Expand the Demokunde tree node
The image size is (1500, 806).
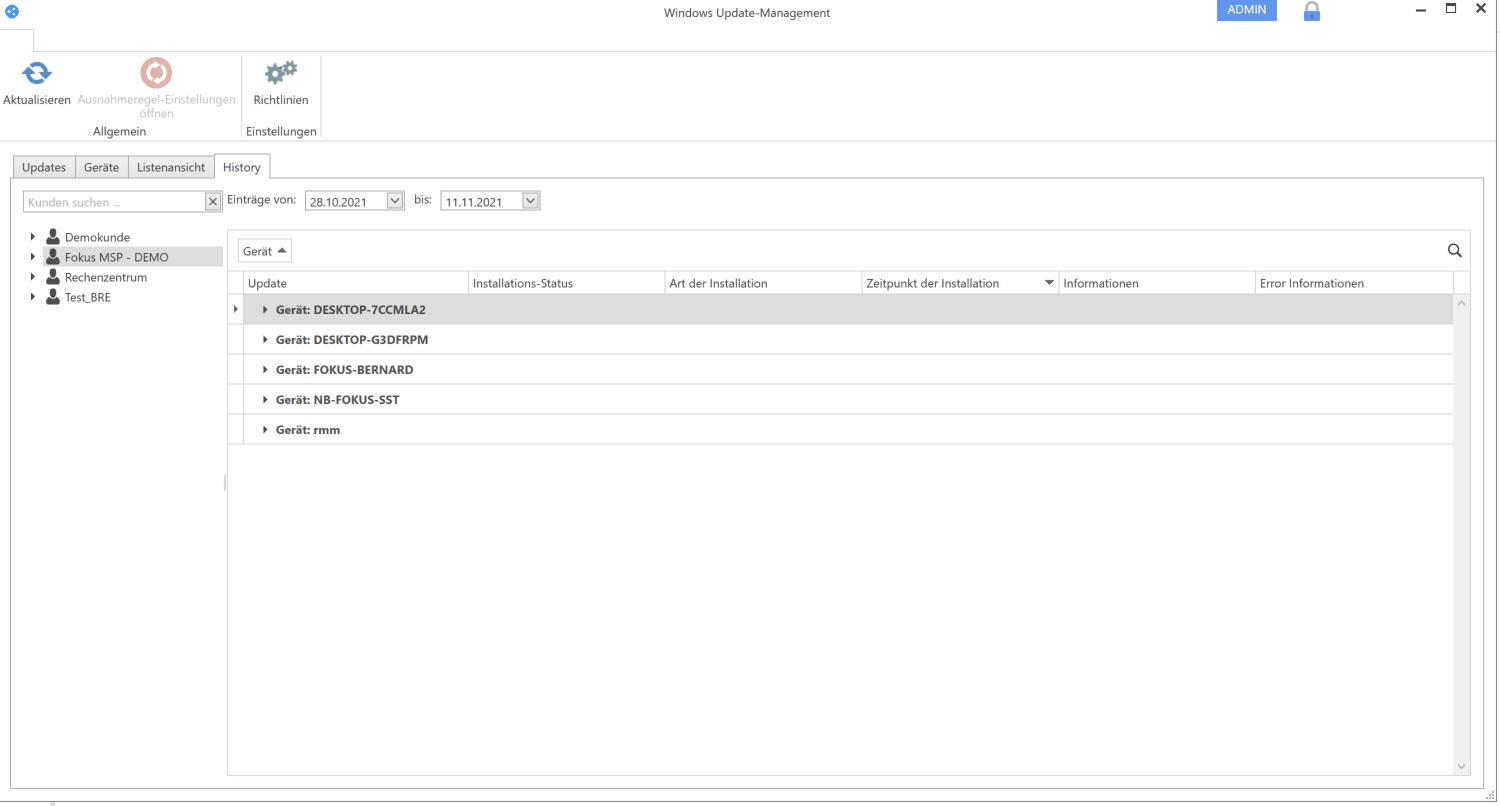coord(33,237)
